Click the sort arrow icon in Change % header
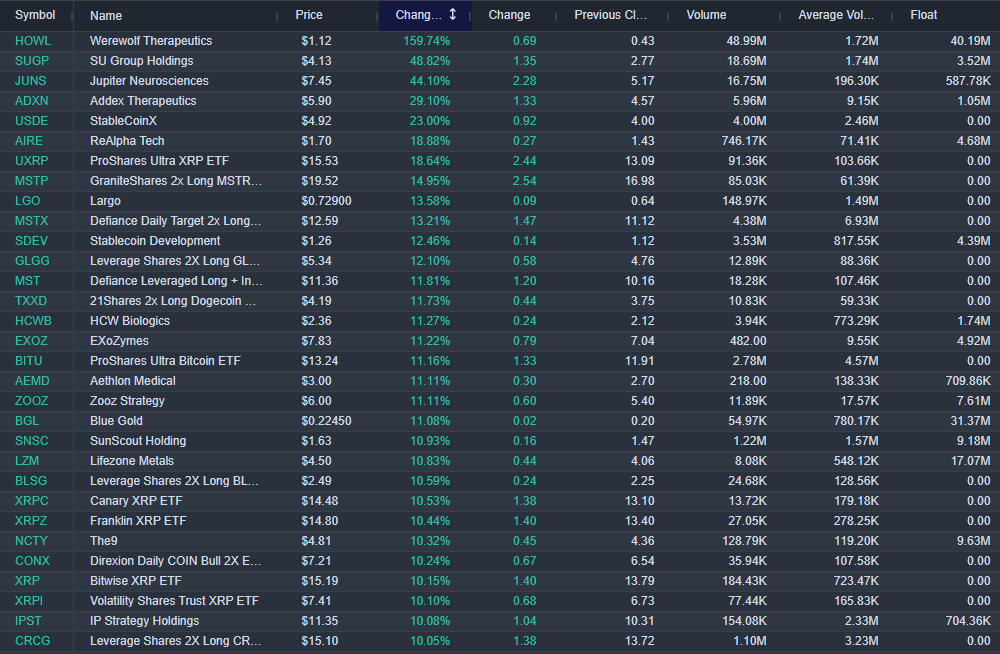This screenshot has height=654, width=1000. pyautogui.click(x=453, y=15)
